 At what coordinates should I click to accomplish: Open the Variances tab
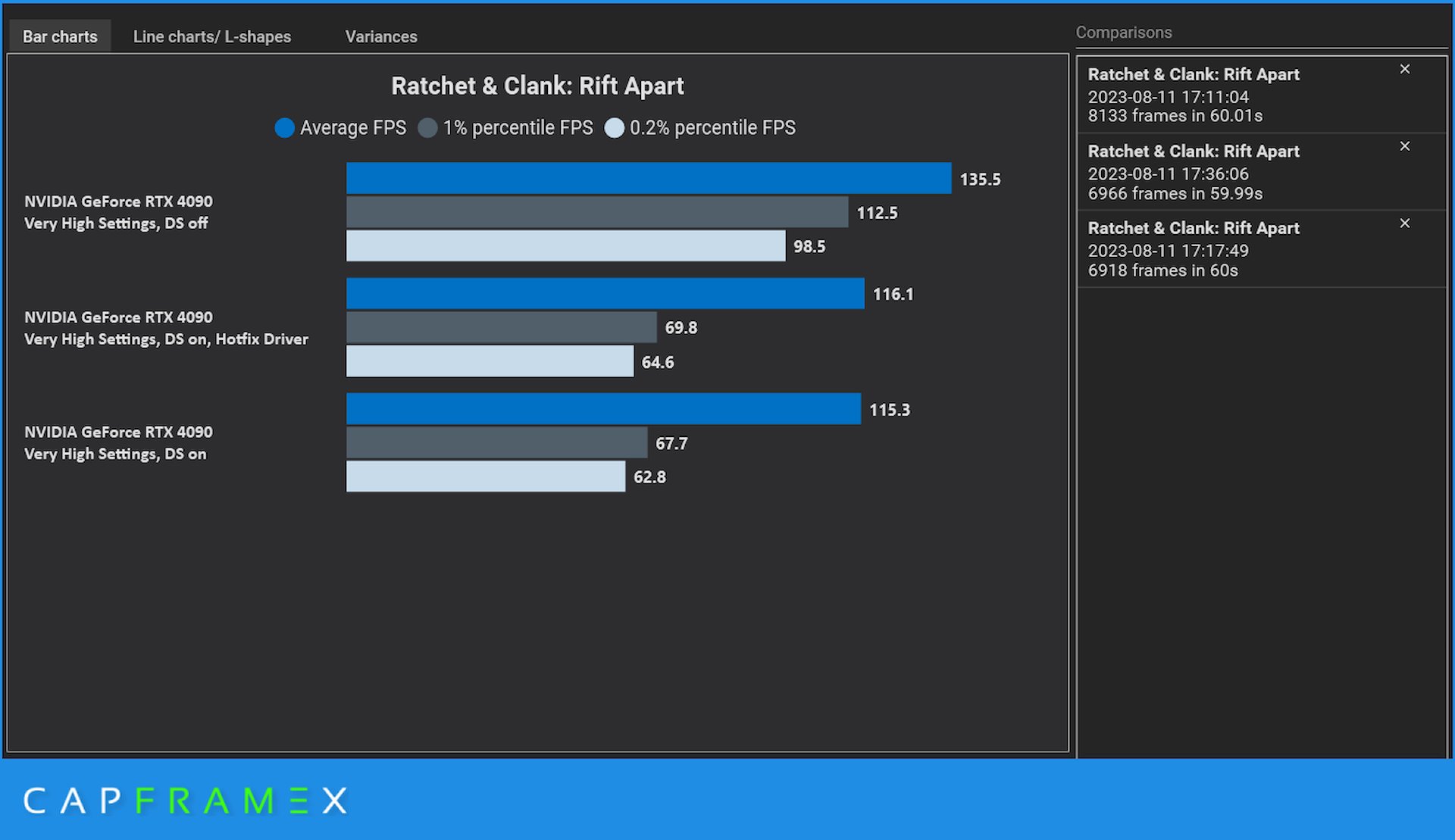click(x=380, y=36)
